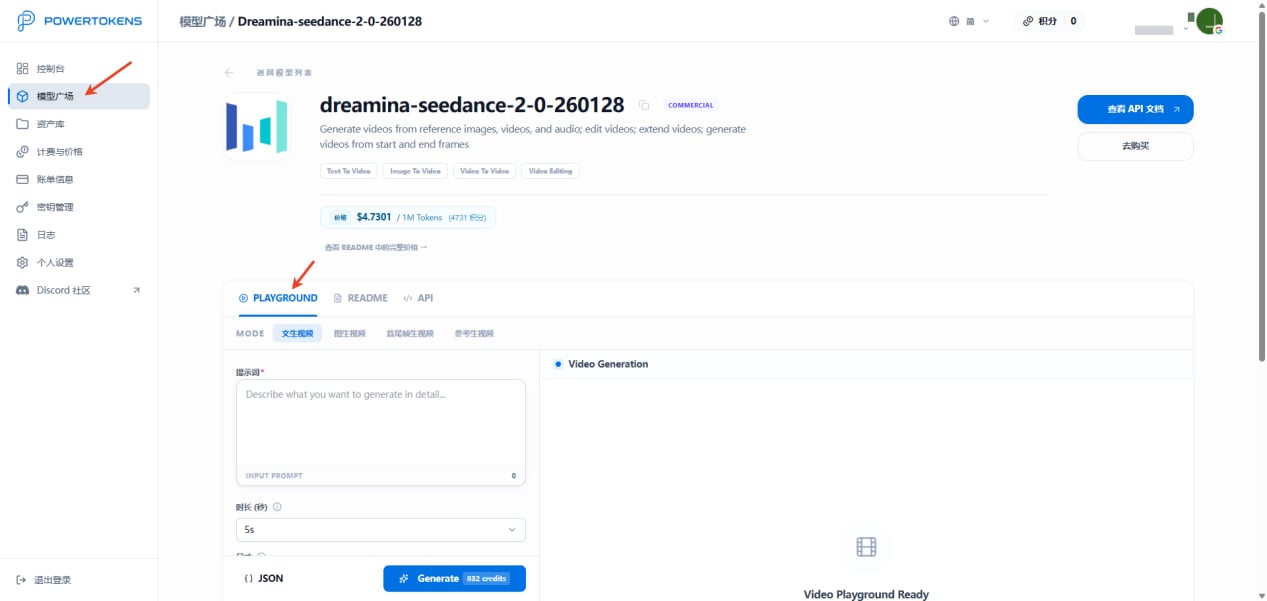Go to 计费与价格 in the sidebar
The image size is (1267, 601).
78,152
